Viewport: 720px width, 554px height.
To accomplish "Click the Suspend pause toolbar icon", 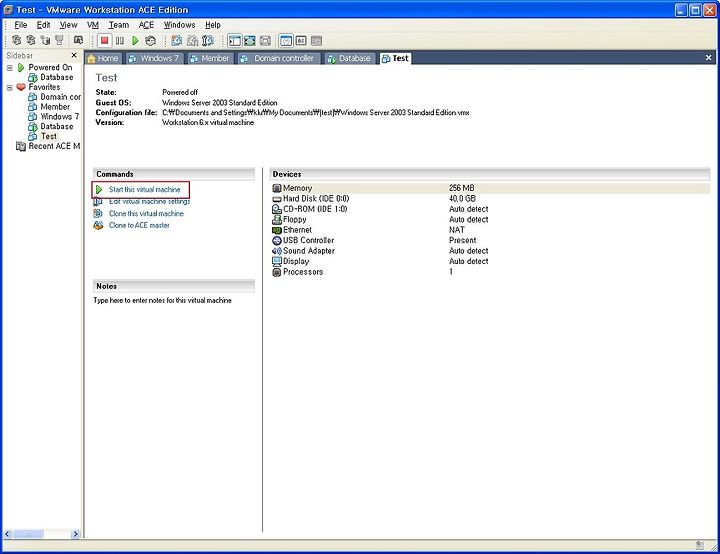I will [x=120, y=41].
